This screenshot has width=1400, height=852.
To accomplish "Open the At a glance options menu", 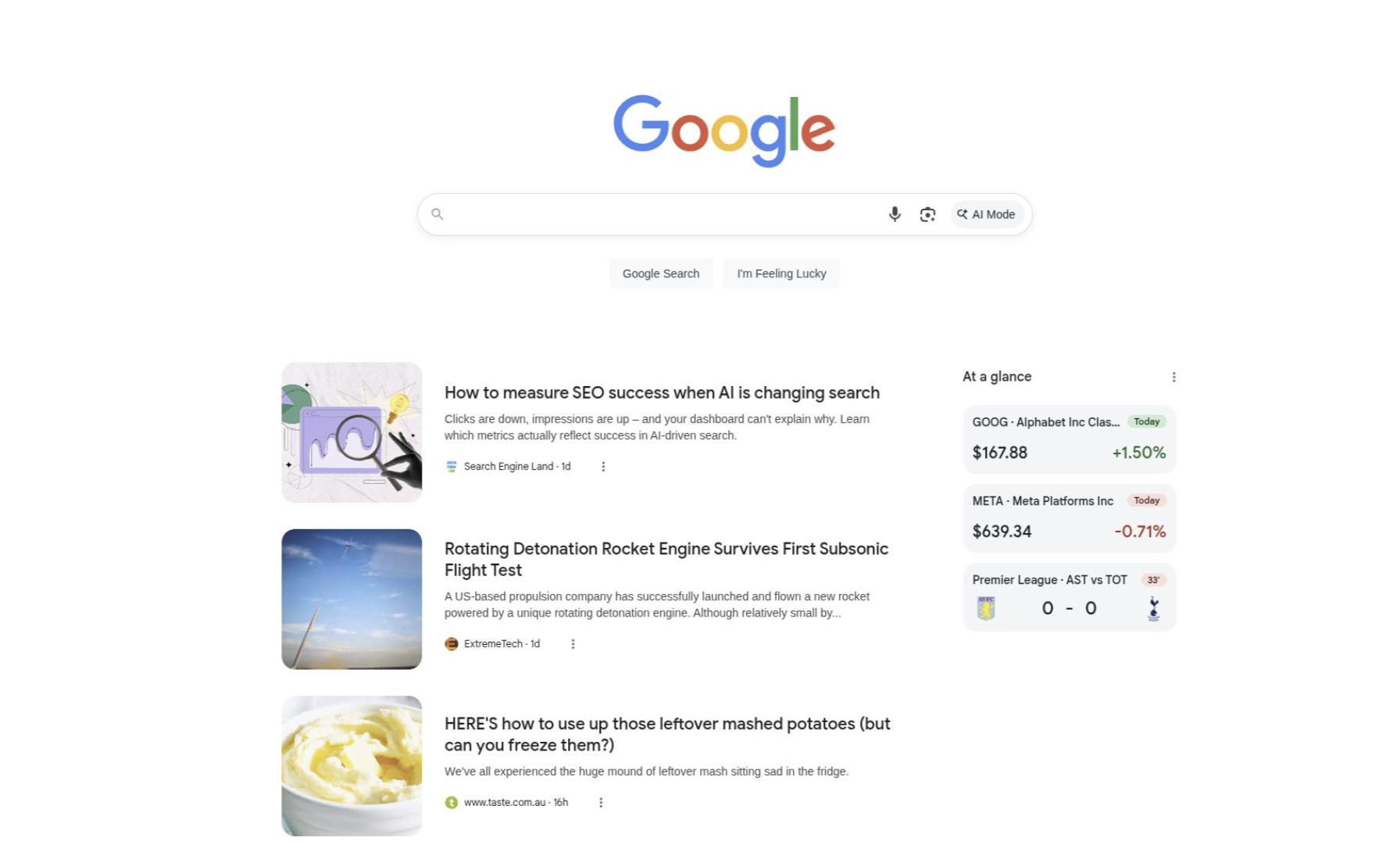I will click(x=1174, y=376).
